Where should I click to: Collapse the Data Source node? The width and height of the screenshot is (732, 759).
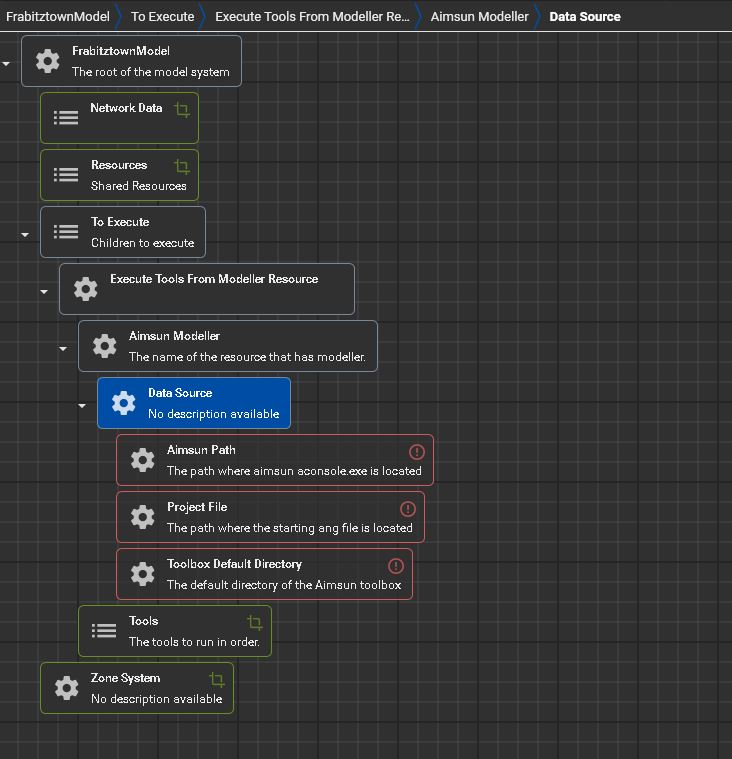tap(82, 406)
